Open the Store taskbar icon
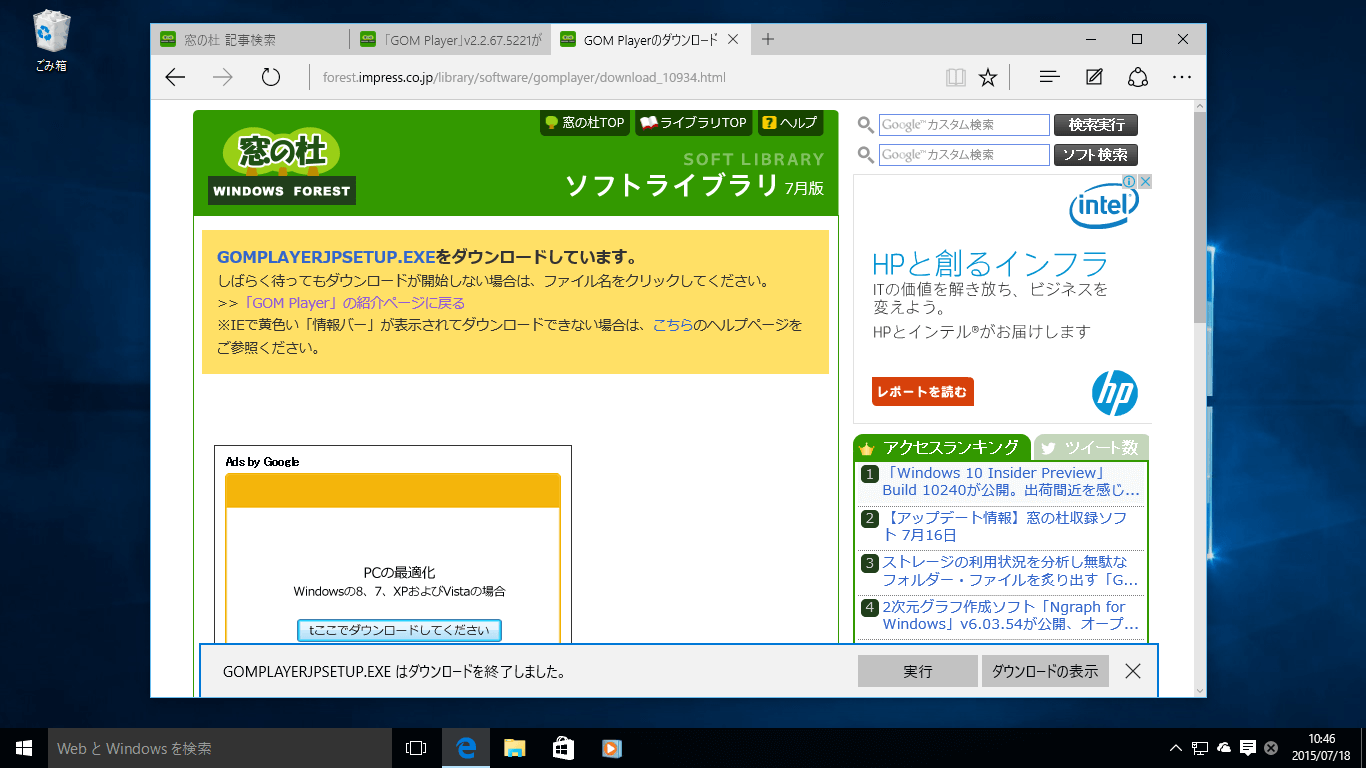Viewport: 1366px width, 768px height. click(x=563, y=748)
